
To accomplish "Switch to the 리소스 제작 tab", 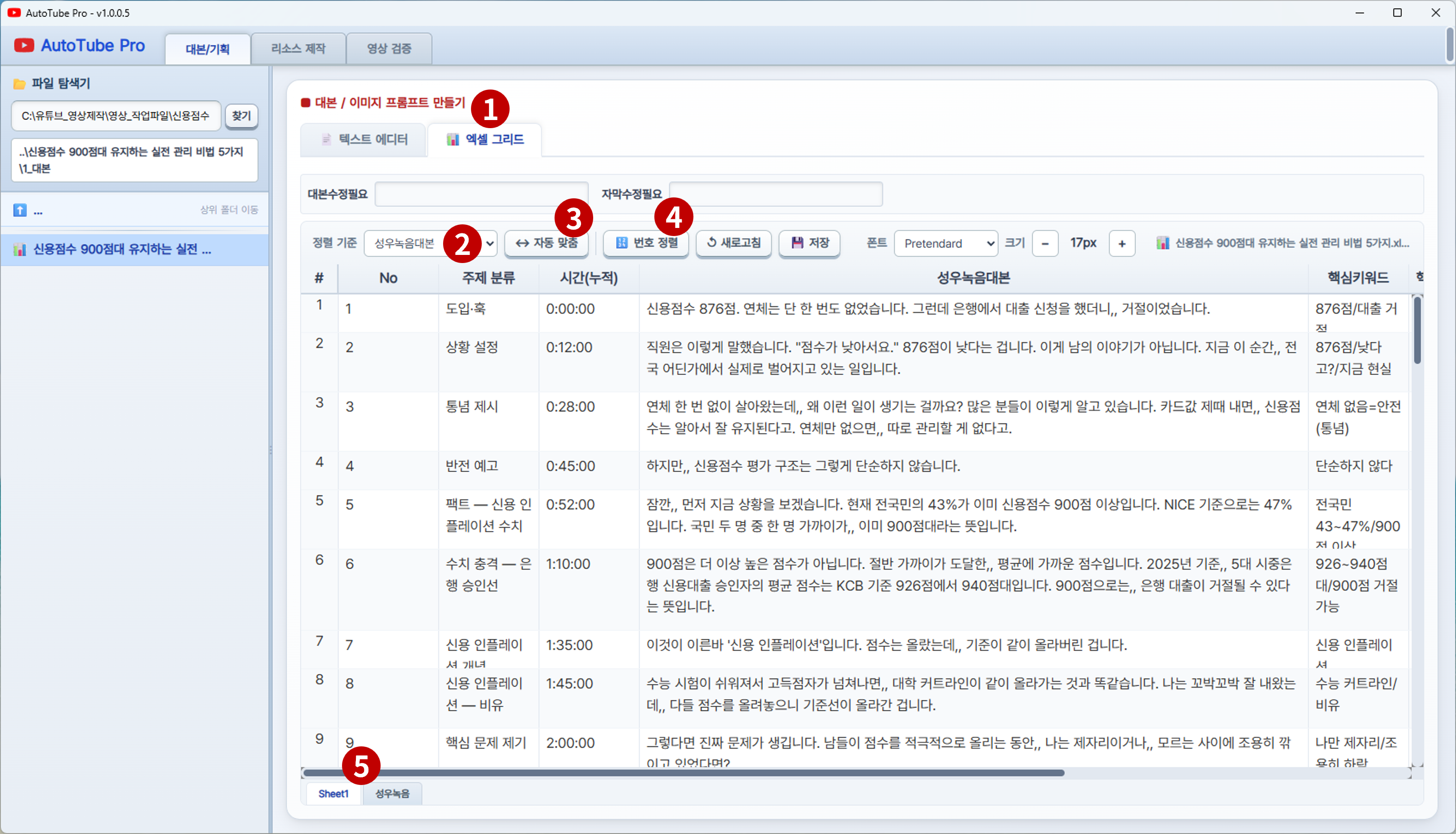I will tap(298, 49).
